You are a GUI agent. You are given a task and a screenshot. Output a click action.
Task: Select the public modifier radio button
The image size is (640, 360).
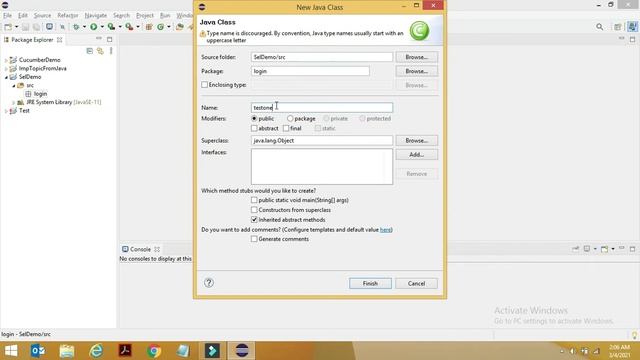pos(254,118)
